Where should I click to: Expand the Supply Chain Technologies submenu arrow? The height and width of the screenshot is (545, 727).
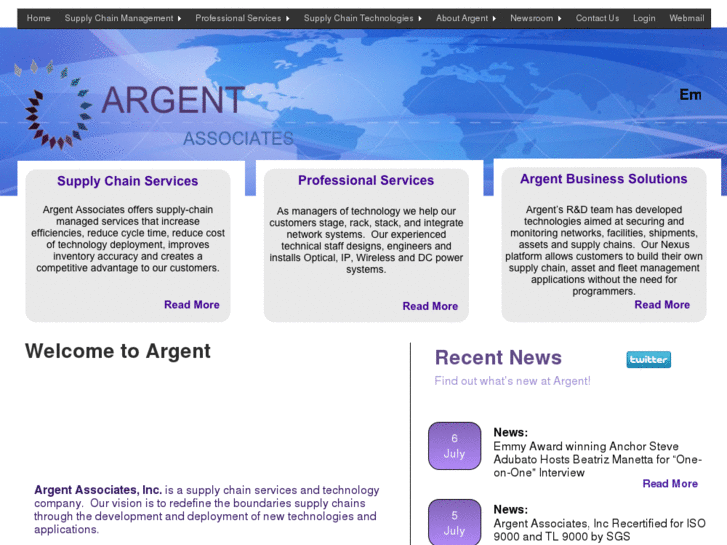pos(420,19)
